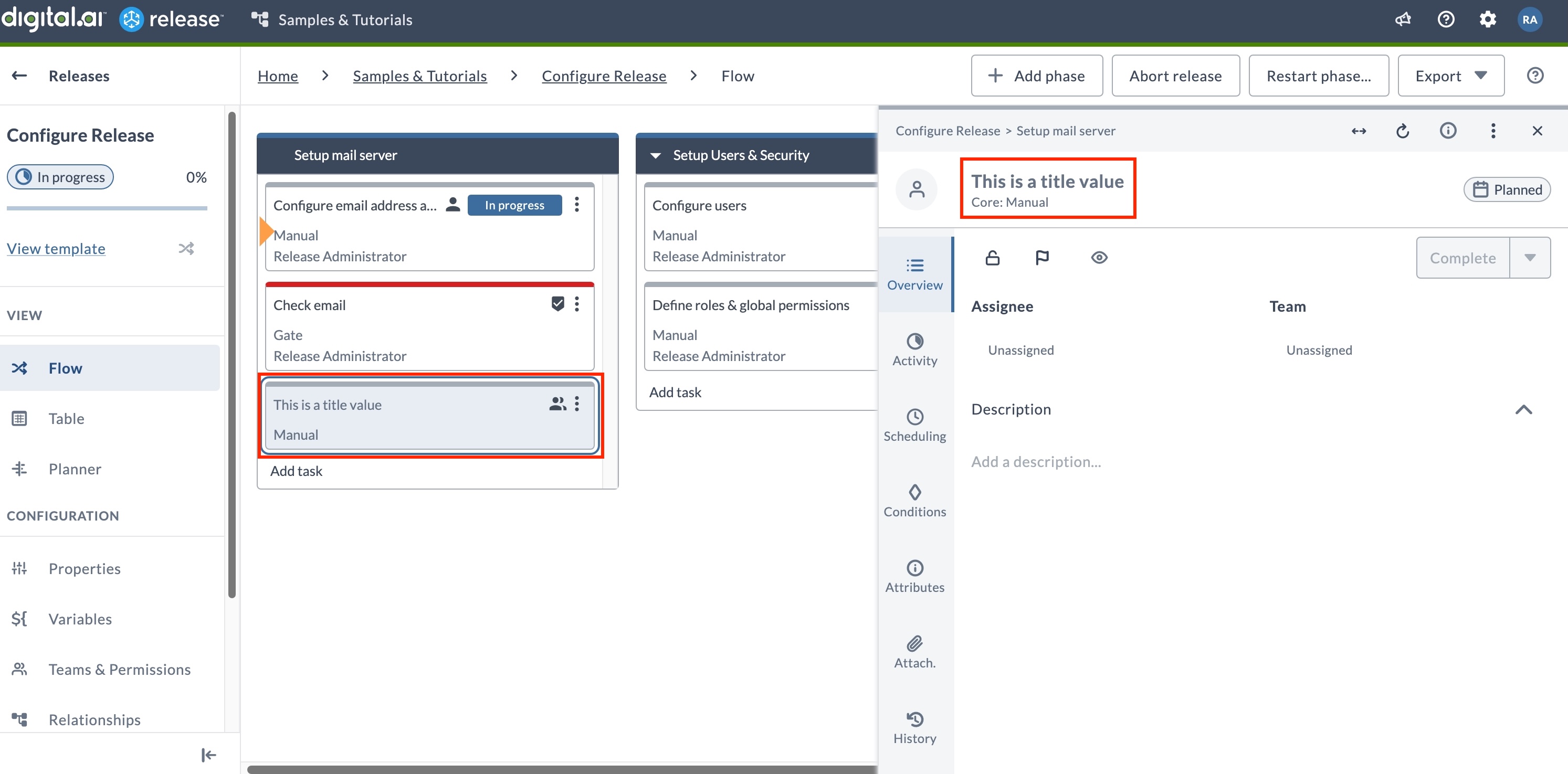Click the Planned status chip
1568x774 pixels.
point(1507,189)
